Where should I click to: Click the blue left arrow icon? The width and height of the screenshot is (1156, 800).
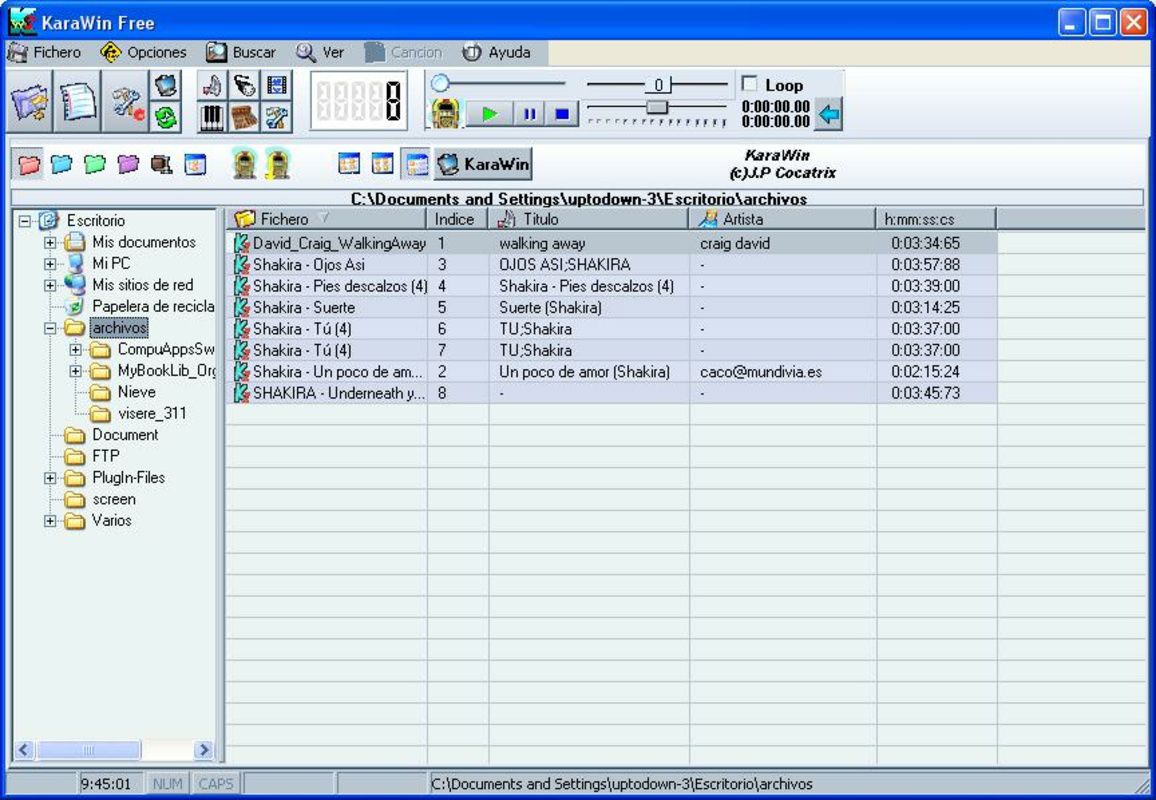829,114
